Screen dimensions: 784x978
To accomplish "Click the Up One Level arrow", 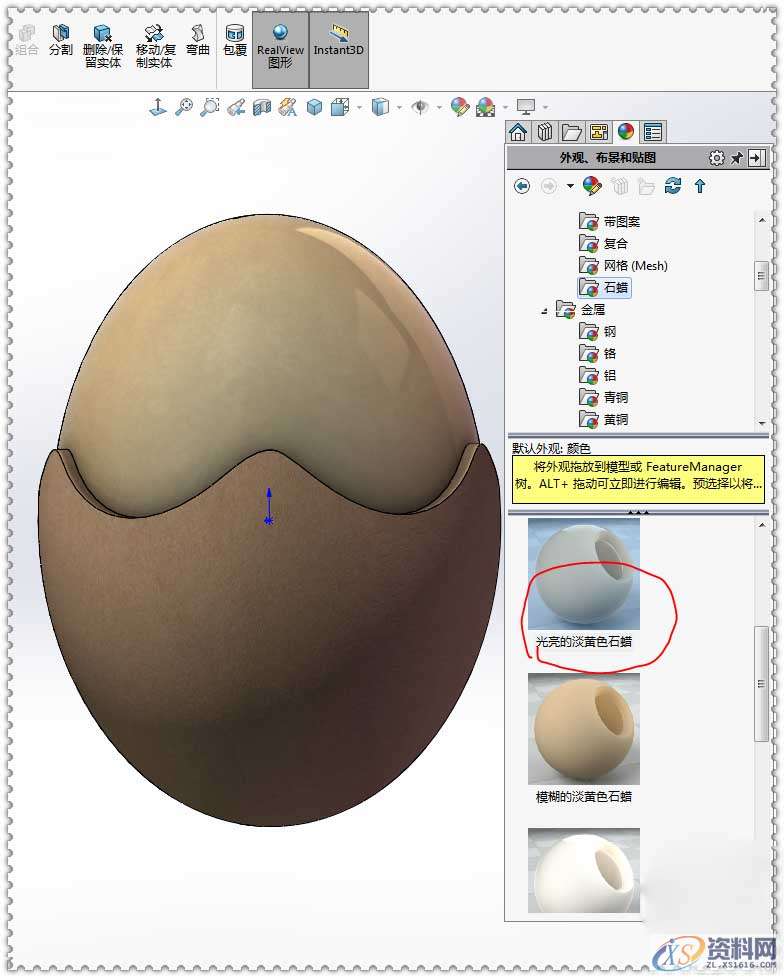I will (700, 186).
